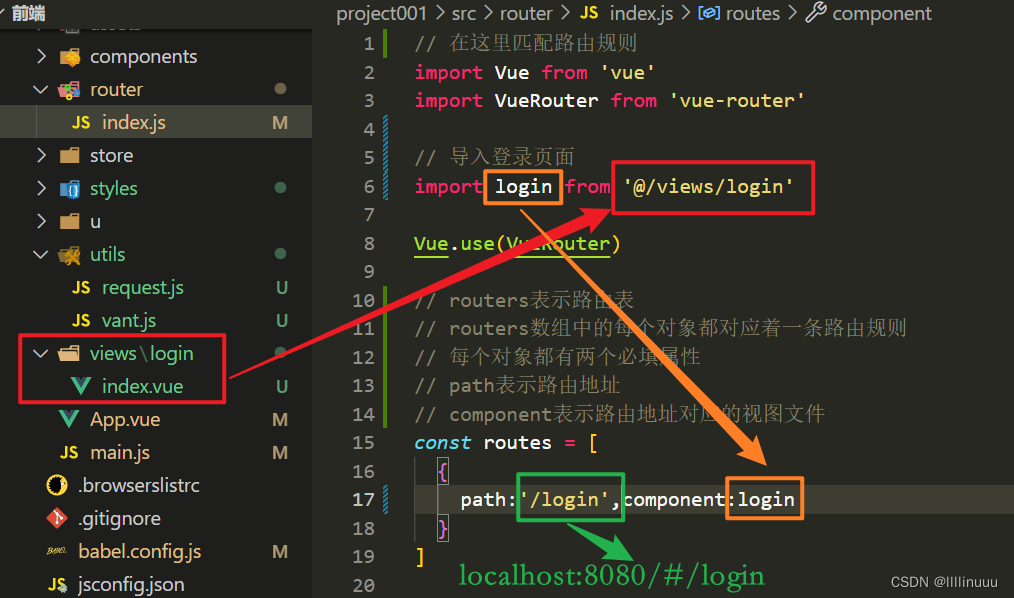This screenshot has width=1014, height=598.
Task: Collapse the utils folder chevron
Action: tap(41, 254)
